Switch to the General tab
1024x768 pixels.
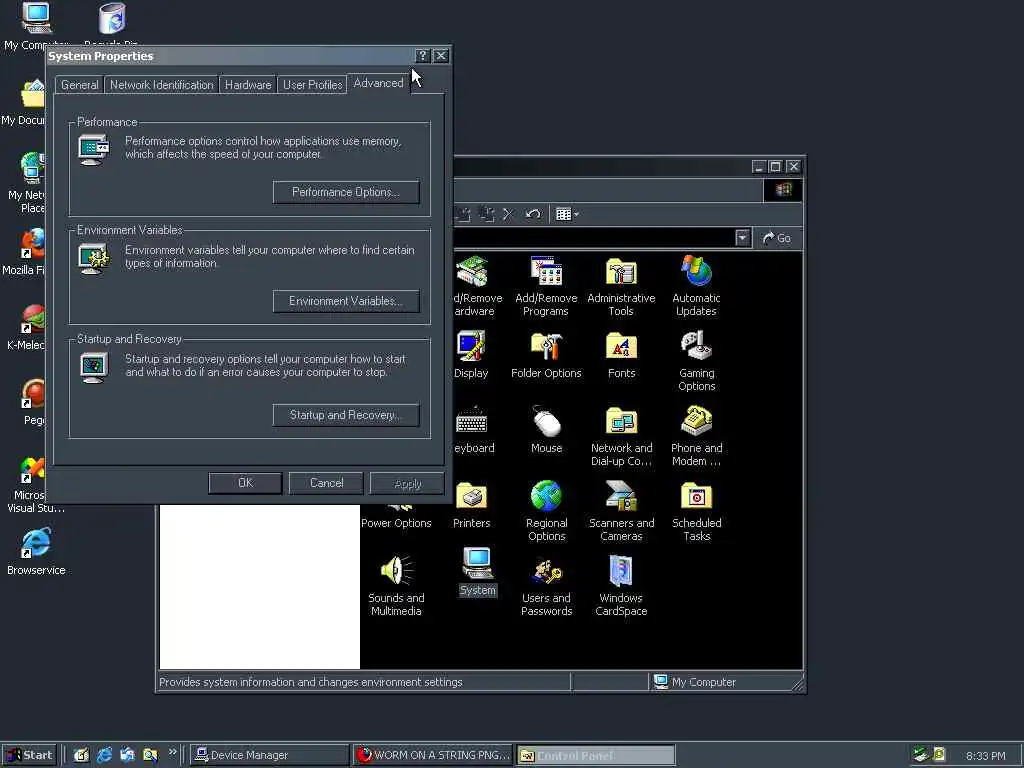(x=79, y=85)
